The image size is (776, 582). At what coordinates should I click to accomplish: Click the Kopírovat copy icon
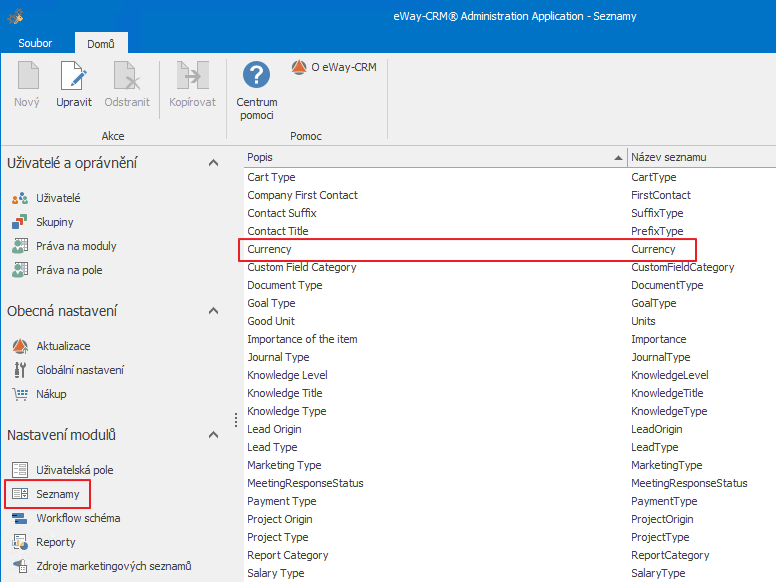point(193,75)
